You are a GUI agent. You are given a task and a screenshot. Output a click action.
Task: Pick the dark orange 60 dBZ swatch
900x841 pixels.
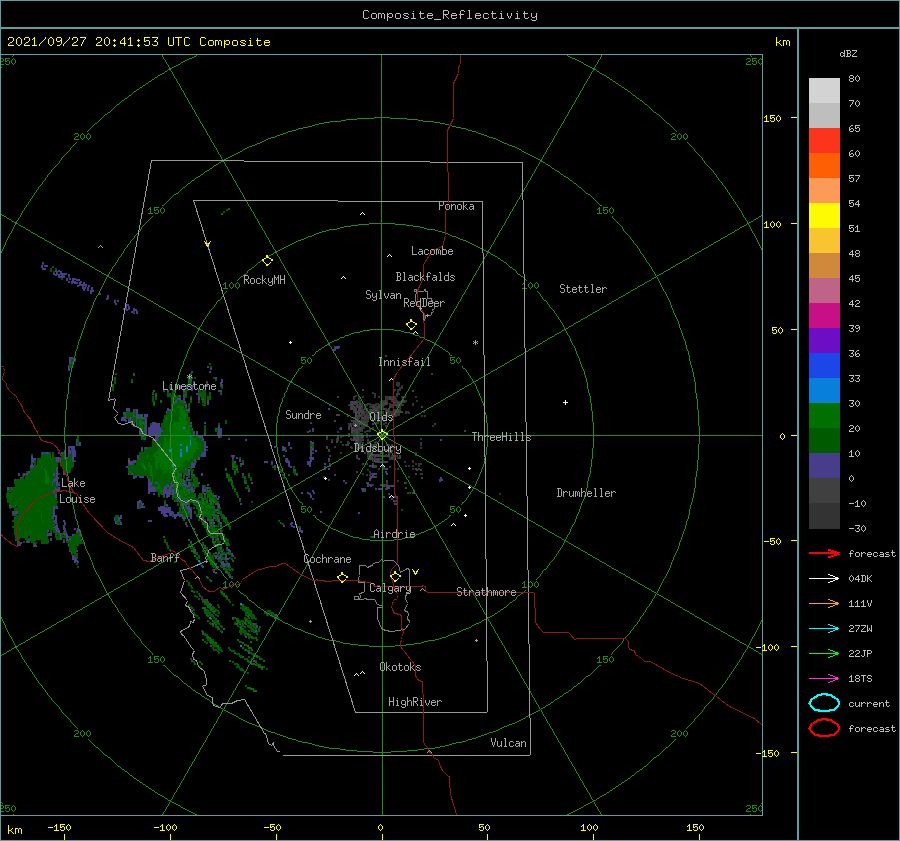[x=824, y=165]
